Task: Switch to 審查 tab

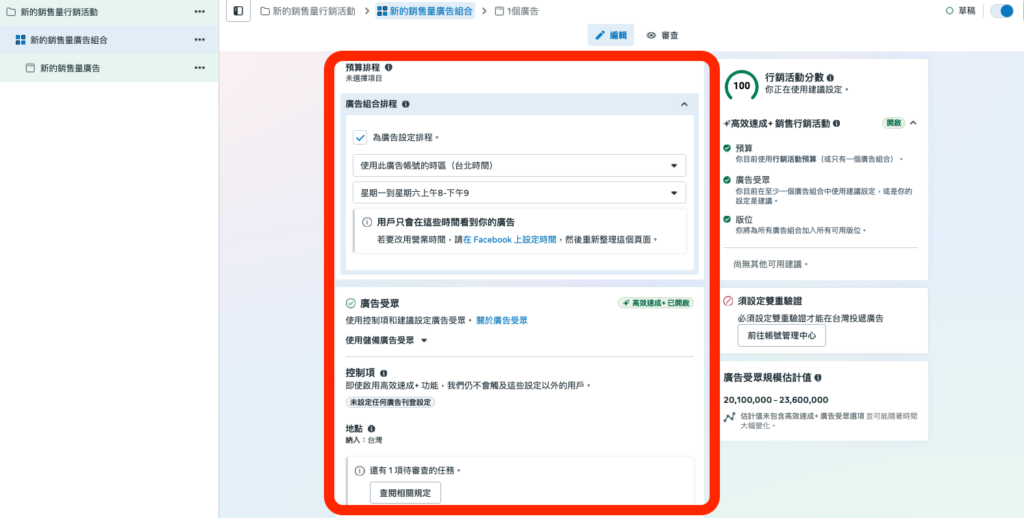Action: pos(662,35)
